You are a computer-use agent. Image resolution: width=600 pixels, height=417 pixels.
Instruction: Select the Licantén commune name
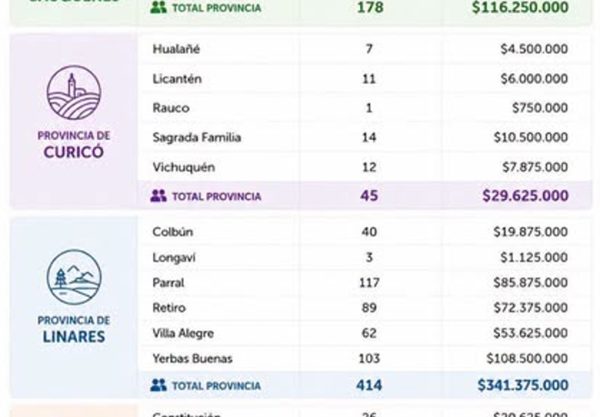(177, 79)
